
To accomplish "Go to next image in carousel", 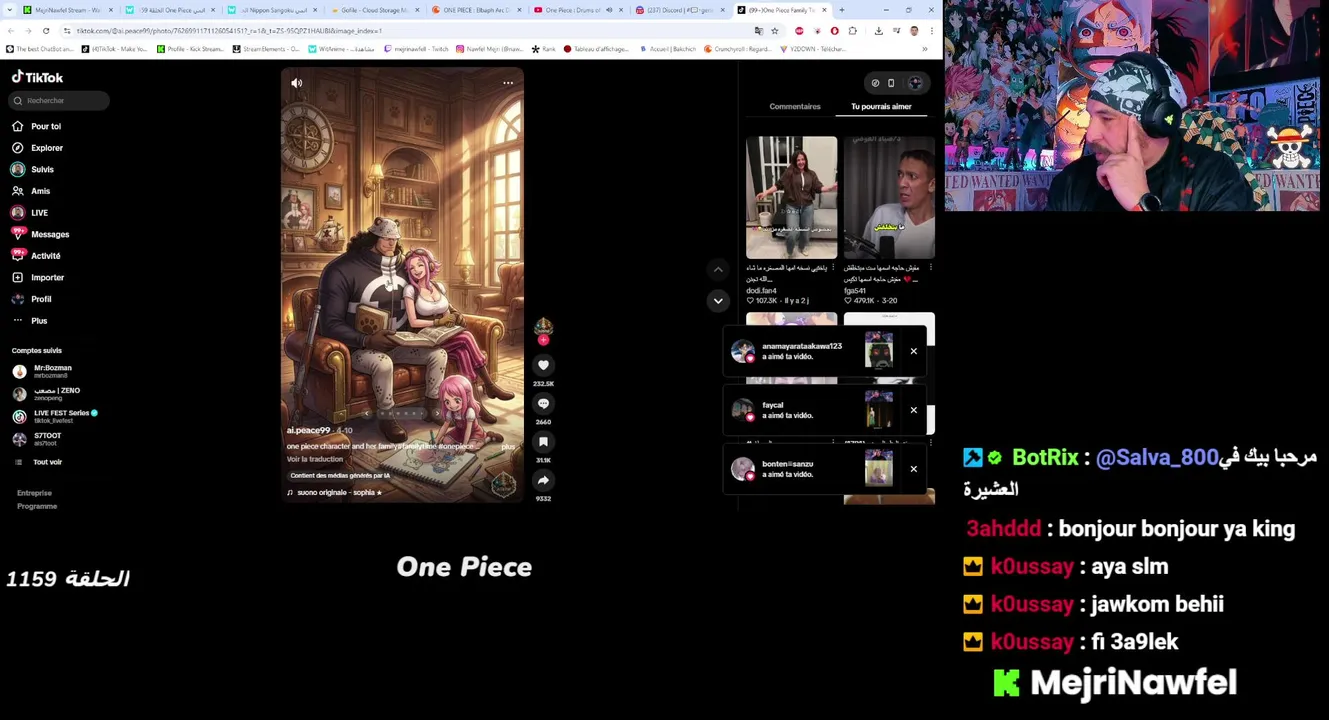I will [x=437, y=412].
